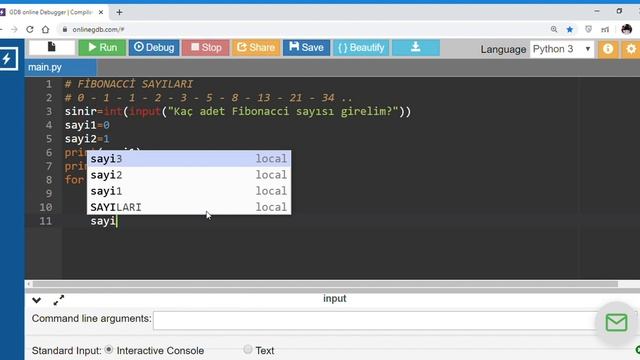
Task: Save the current code
Action: (306, 48)
